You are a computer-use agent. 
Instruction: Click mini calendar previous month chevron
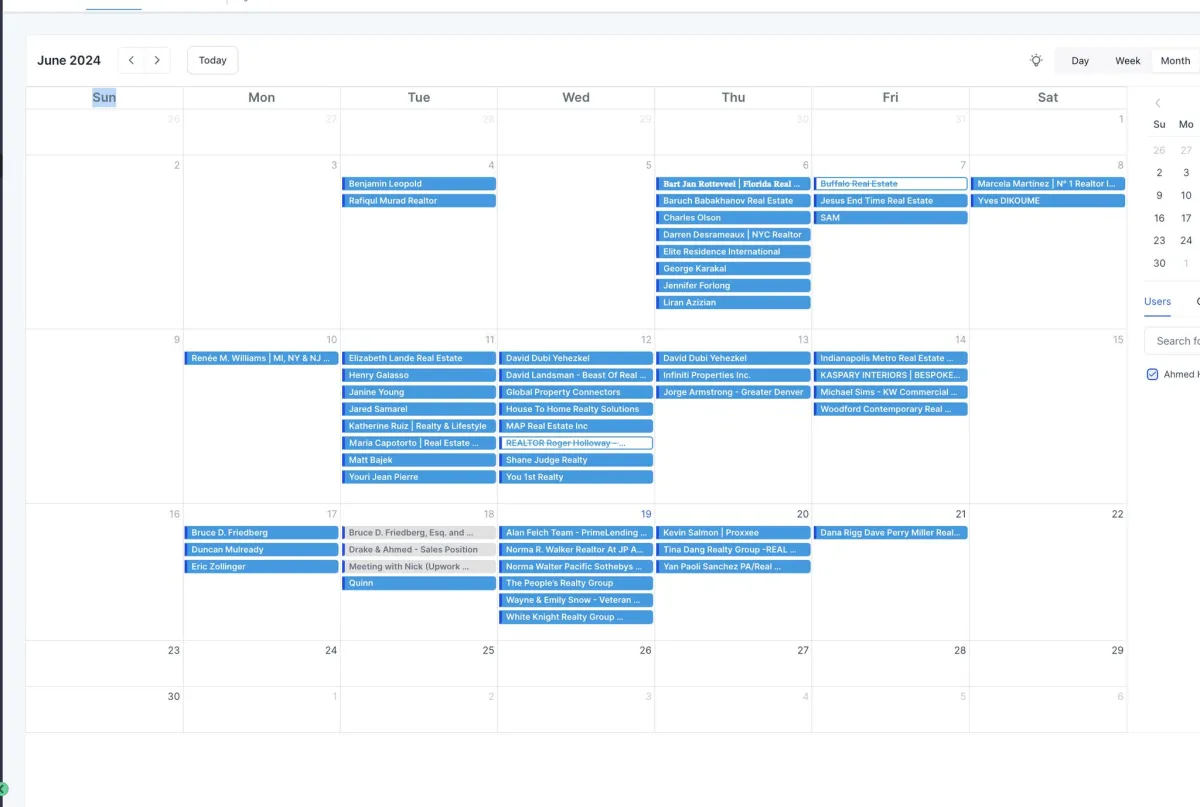coord(1158,103)
